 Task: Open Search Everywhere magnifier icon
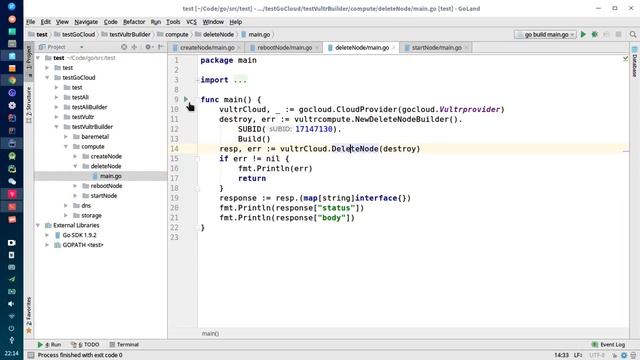coord(633,35)
